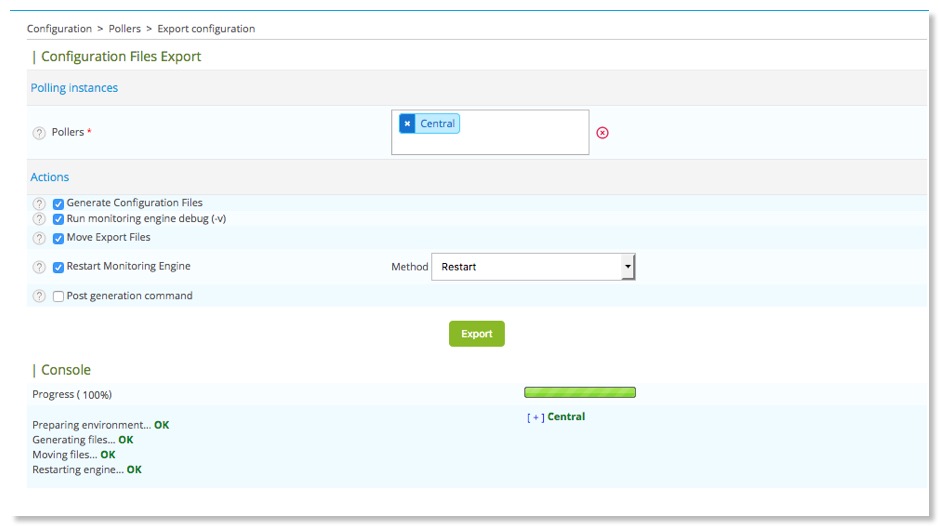Uncheck Generate Configuration Files checkbox
Screen dimensions: 939x526
[58, 204]
